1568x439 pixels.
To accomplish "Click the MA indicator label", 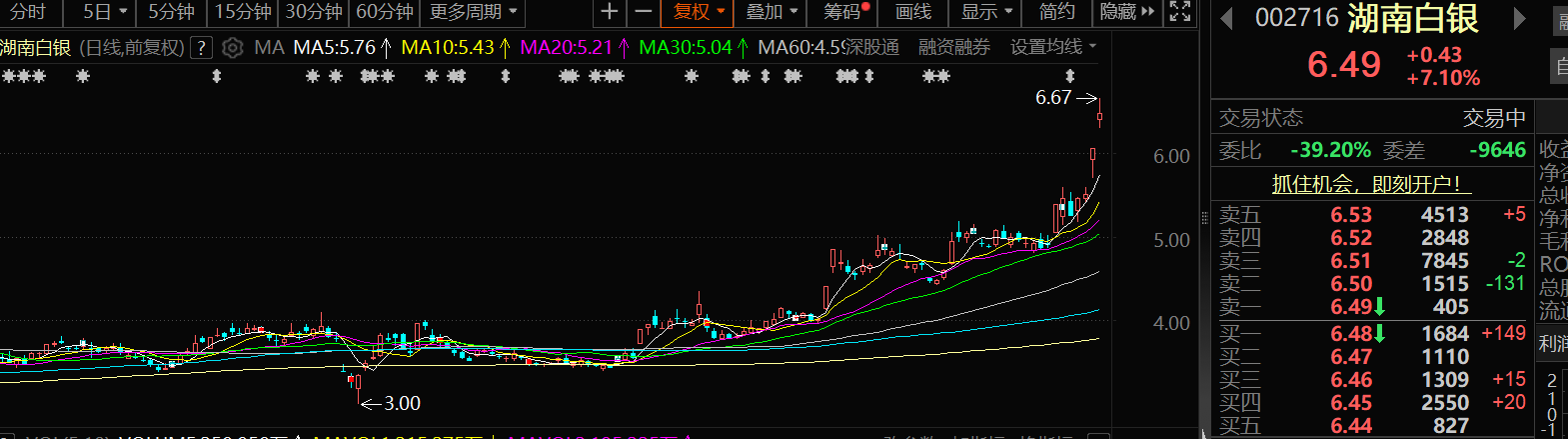I will [x=269, y=47].
